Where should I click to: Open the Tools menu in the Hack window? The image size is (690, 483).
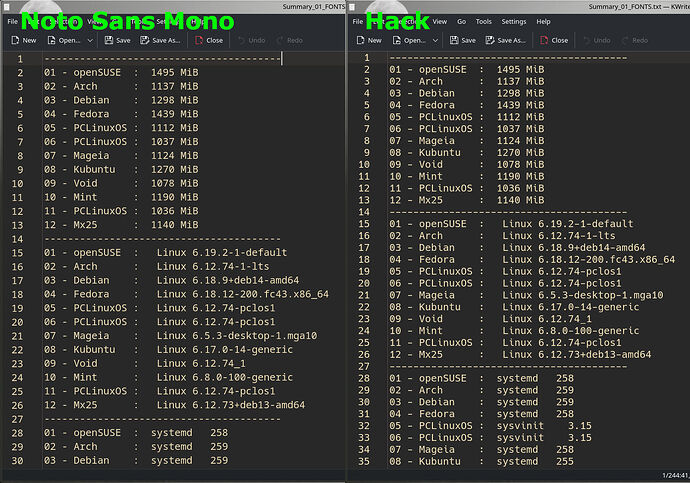click(x=484, y=22)
